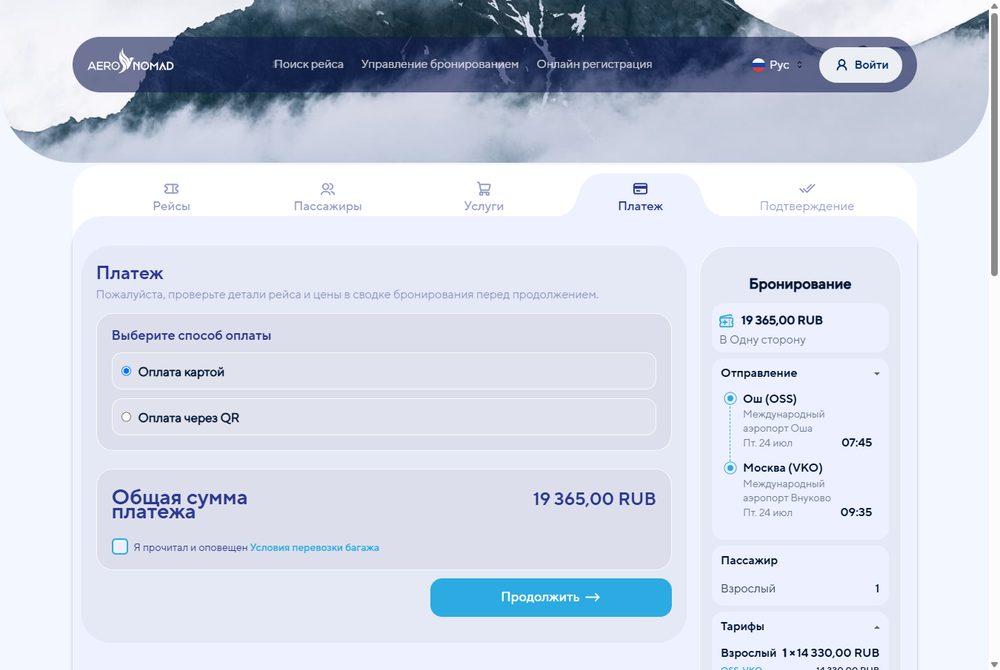The width and height of the screenshot is (1000, 670).
Task: Click the Пассажир section heading
Action: point(749,560)
